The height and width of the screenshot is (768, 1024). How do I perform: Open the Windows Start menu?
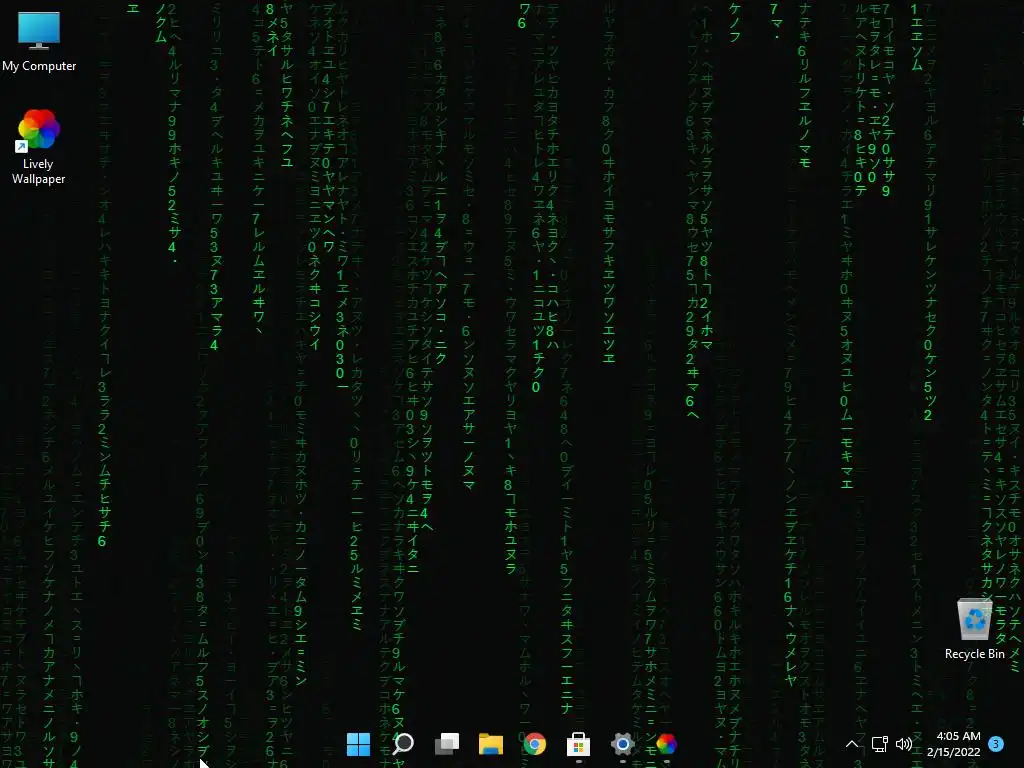click(358, 744)
